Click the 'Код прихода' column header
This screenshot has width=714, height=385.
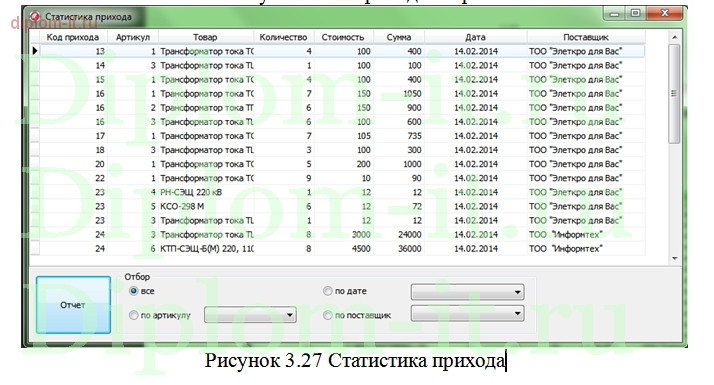pos(73,37)
